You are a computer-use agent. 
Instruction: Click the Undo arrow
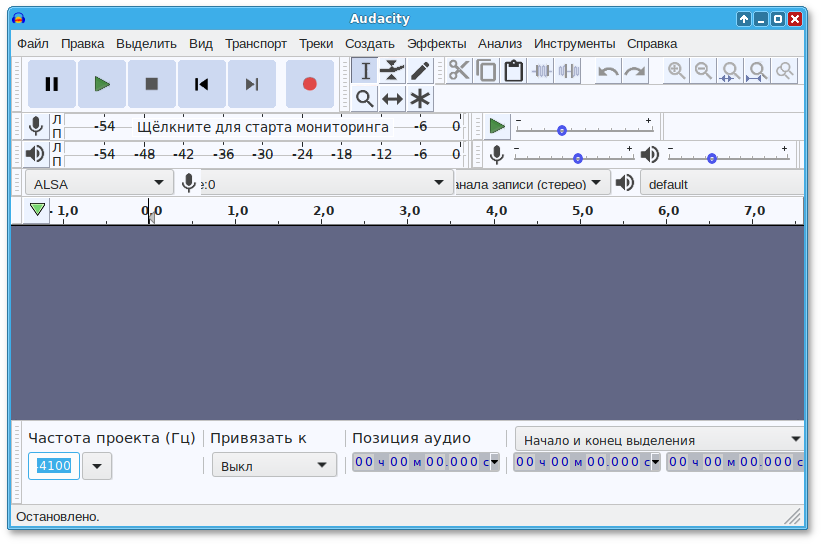coord(608,71)
